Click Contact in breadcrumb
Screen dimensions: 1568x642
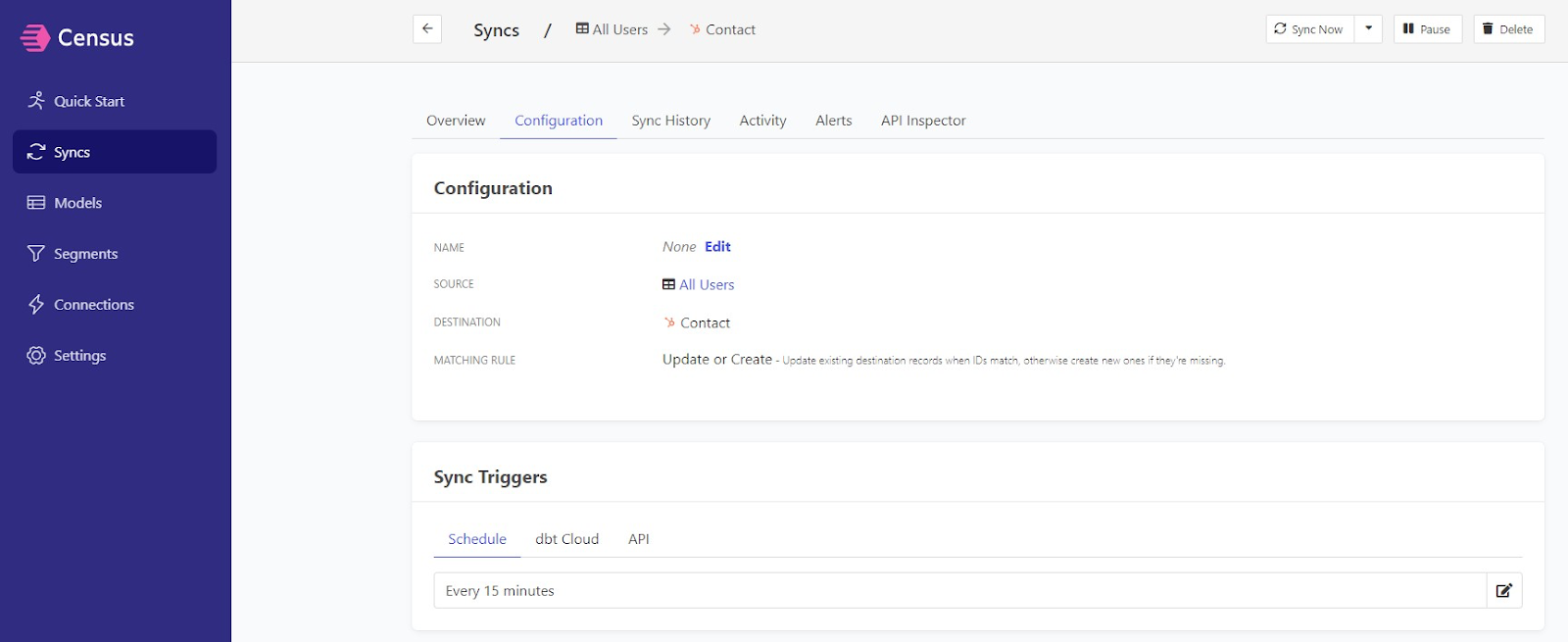click(722, 29)
